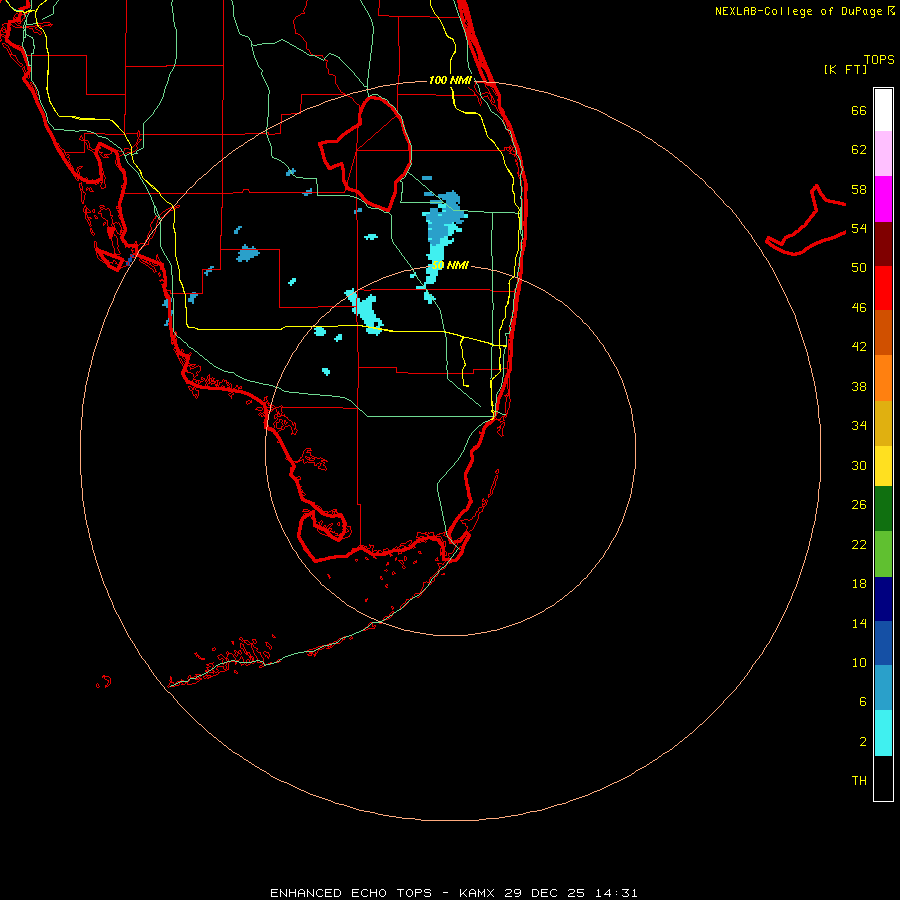Click the K FT units label
Screen dimensions: 900x900
pyautogui.click(x=845, y=69)
